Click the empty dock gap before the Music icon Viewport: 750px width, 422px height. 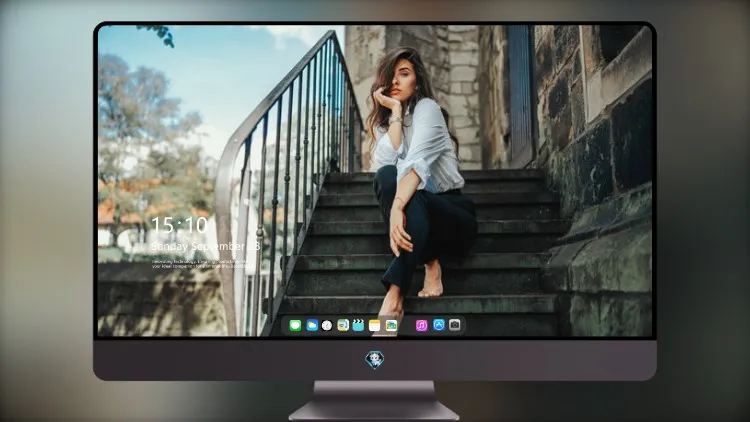pyautogui.click(x=407, y=325)
